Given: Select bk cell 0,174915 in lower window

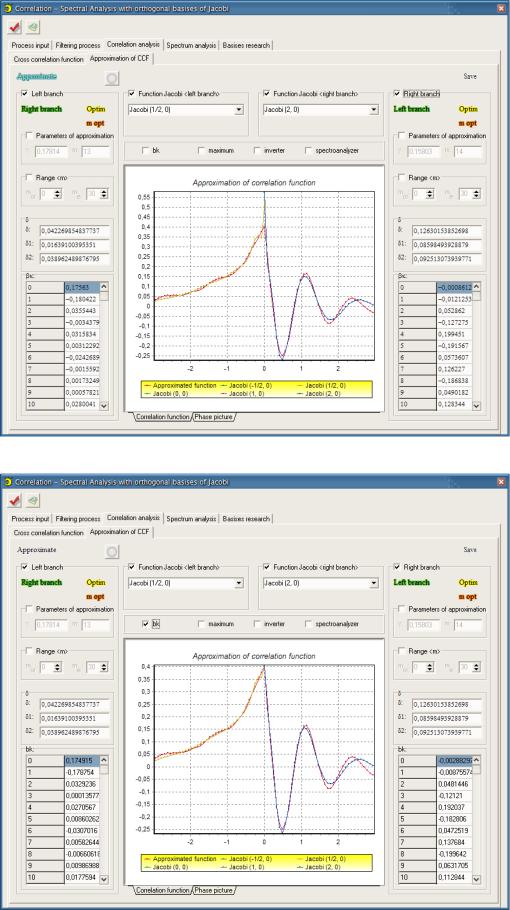Looking at the screenshot, I should (82, 761).
